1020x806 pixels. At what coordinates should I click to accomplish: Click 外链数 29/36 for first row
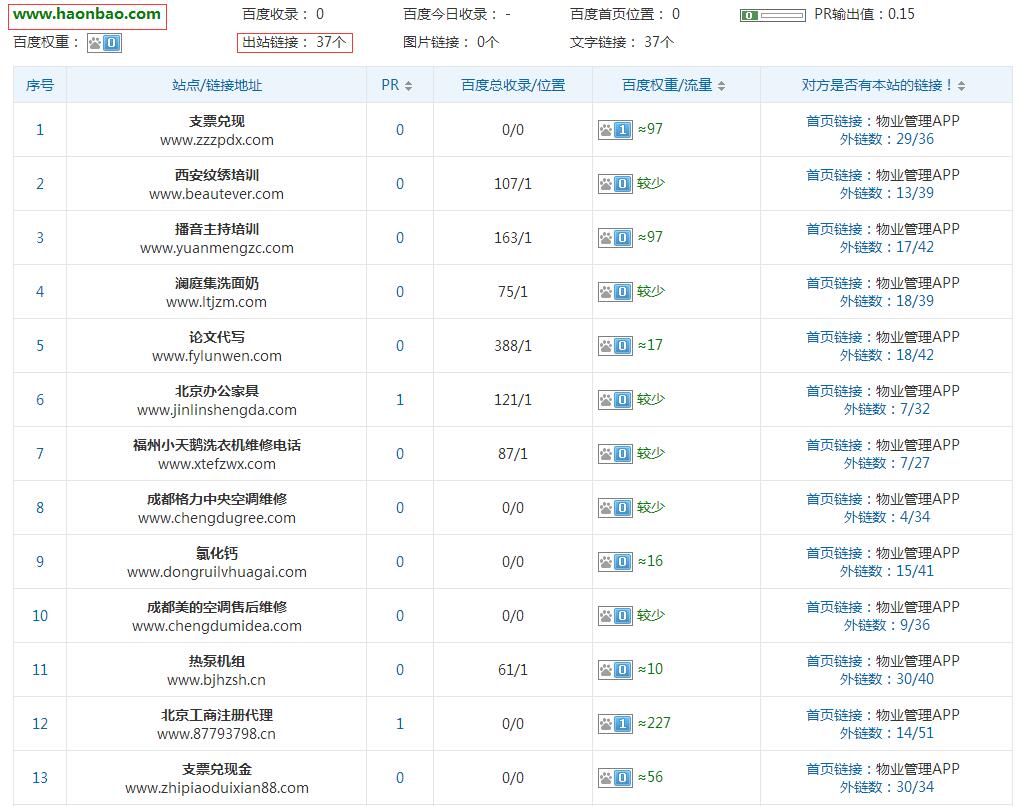pyautogui.click(x=886, y=139)
